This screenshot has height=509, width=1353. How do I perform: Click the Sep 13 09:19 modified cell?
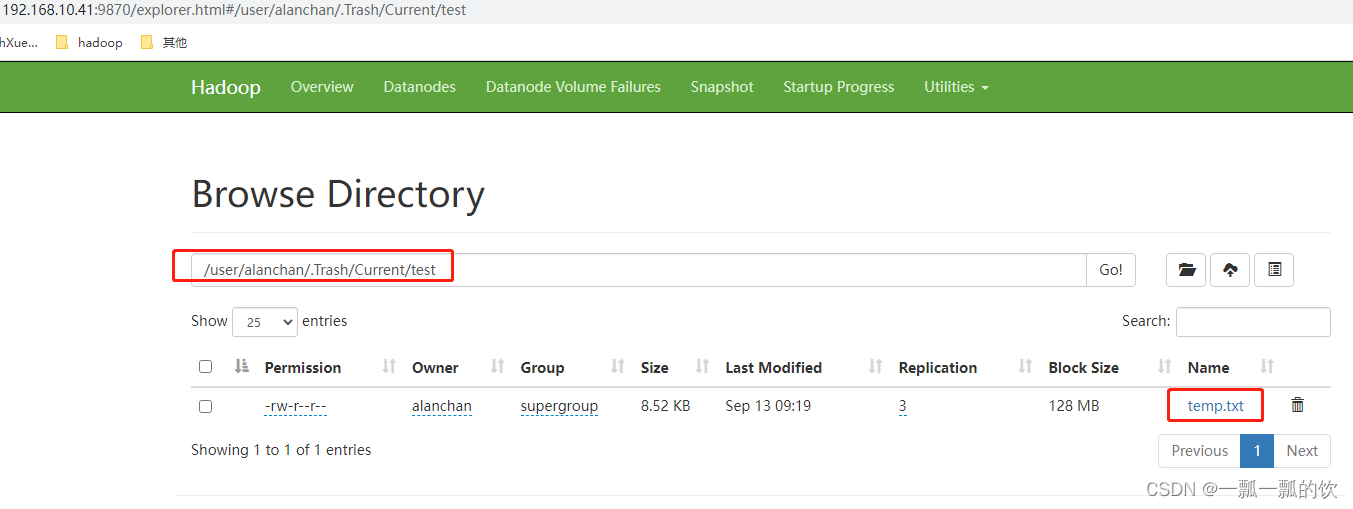click(x=768, y=406)
